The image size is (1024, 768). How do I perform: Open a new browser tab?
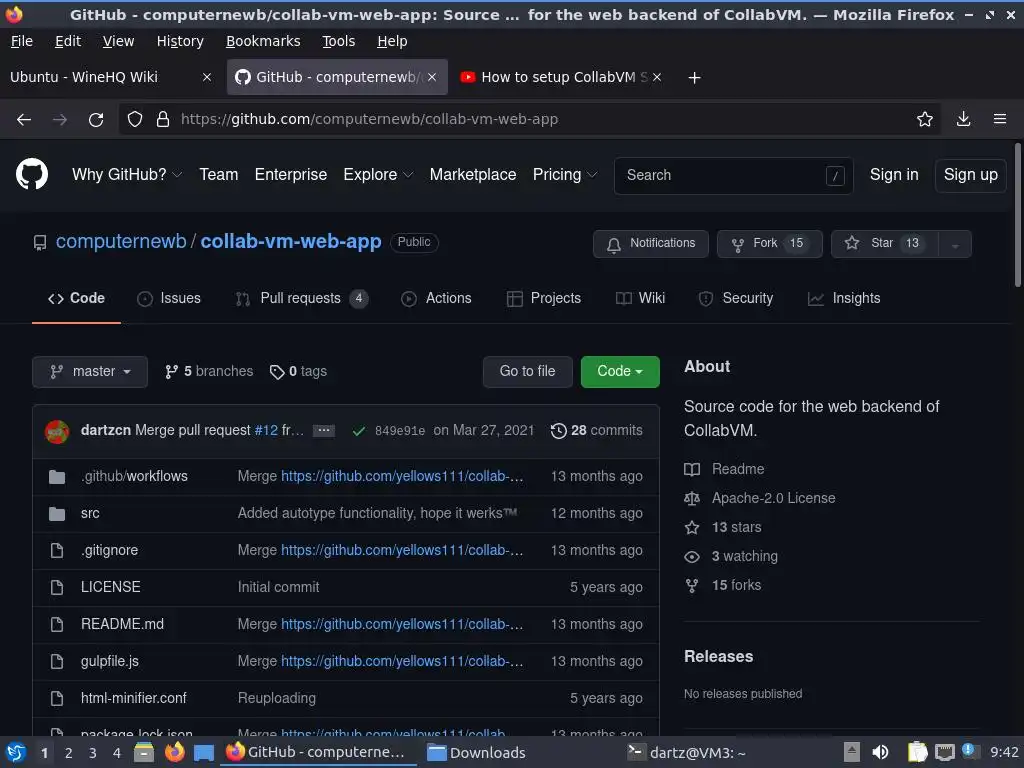[x=694, y=78]
